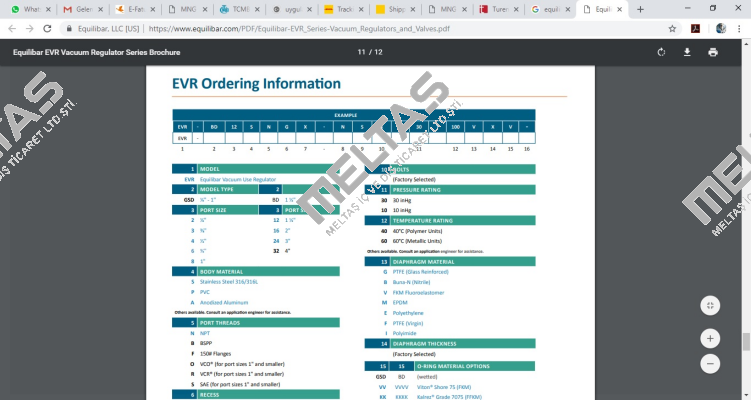751x400 pixels.
Task: Click the PORT THREADS section header
Action: click(x=256, y=323)
